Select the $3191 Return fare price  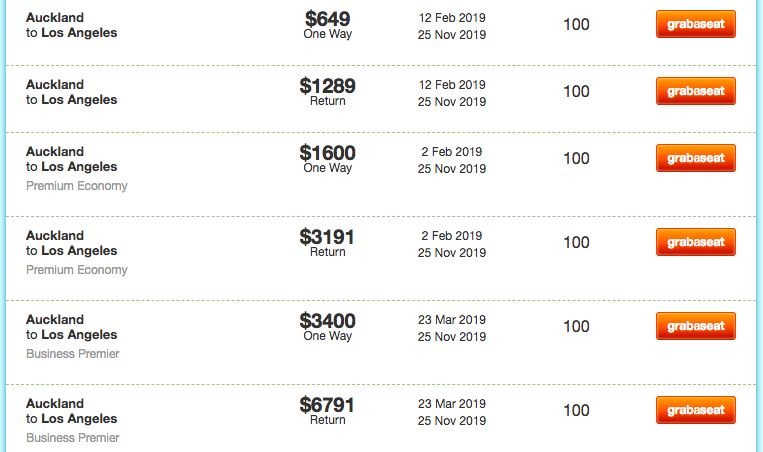(327, 237)
